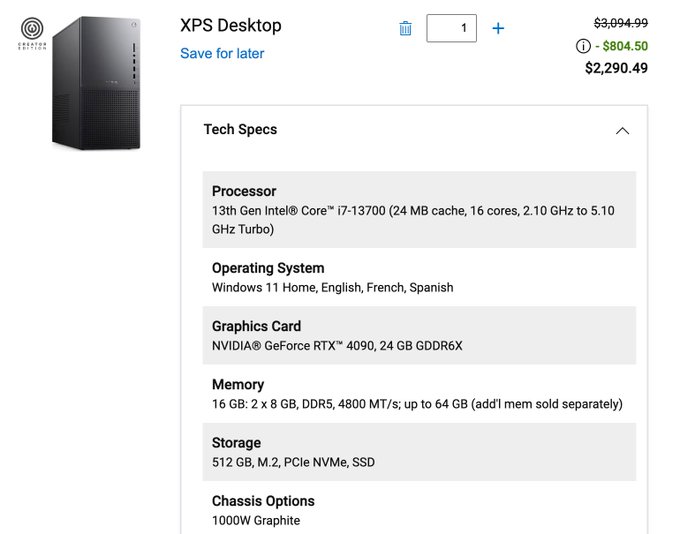
Task: Open the XPS Desktop product image
Action: 96,83
